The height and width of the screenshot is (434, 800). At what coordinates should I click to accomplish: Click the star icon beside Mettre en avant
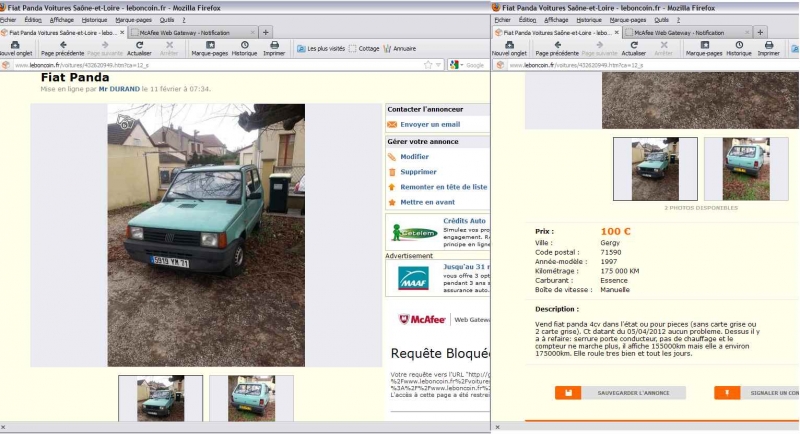(x=392, y=202)
